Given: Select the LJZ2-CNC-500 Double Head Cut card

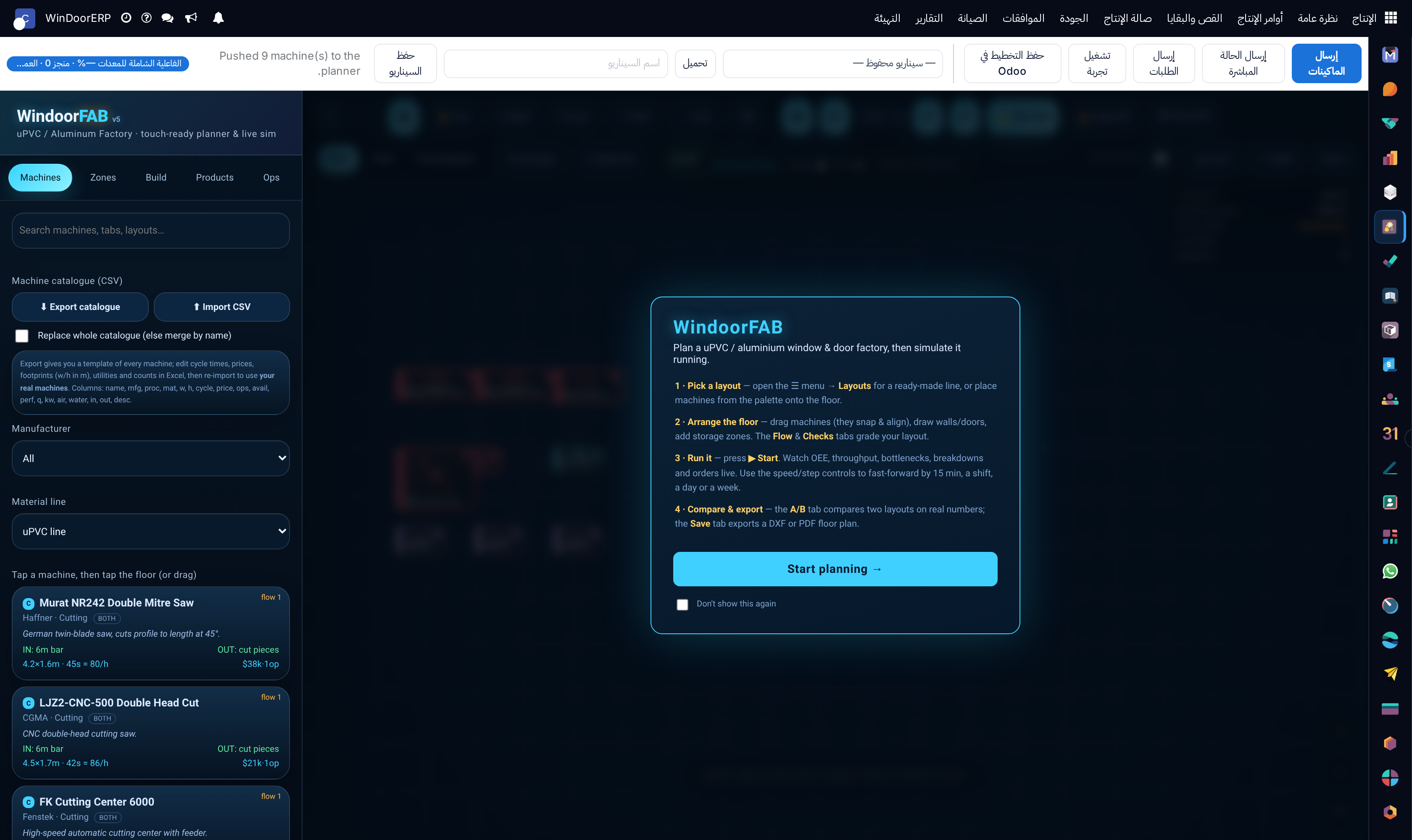Looking at the screenshot, I should click(151, 732).
